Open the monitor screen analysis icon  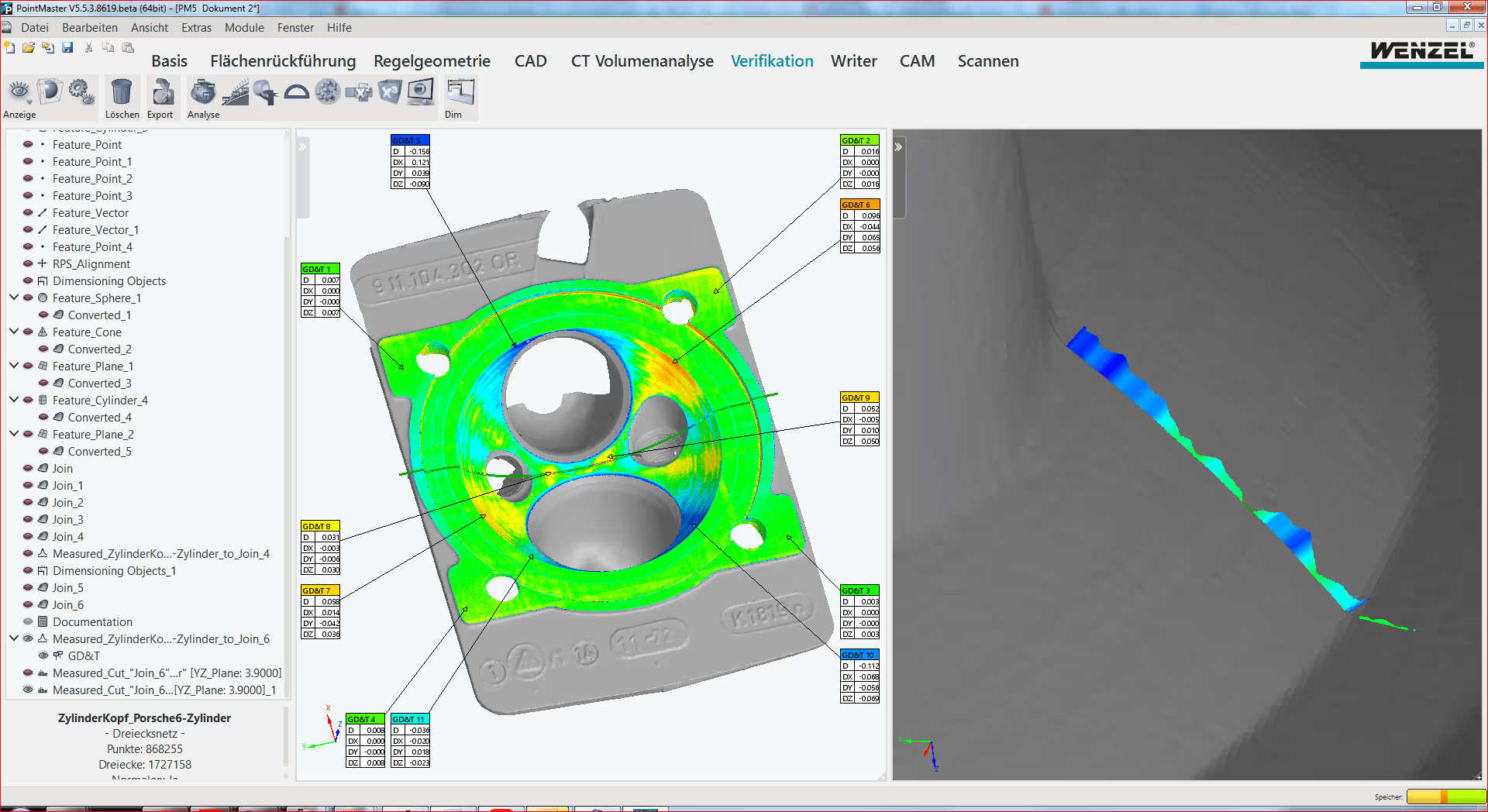pyautogui.click(x=421, y=92)
